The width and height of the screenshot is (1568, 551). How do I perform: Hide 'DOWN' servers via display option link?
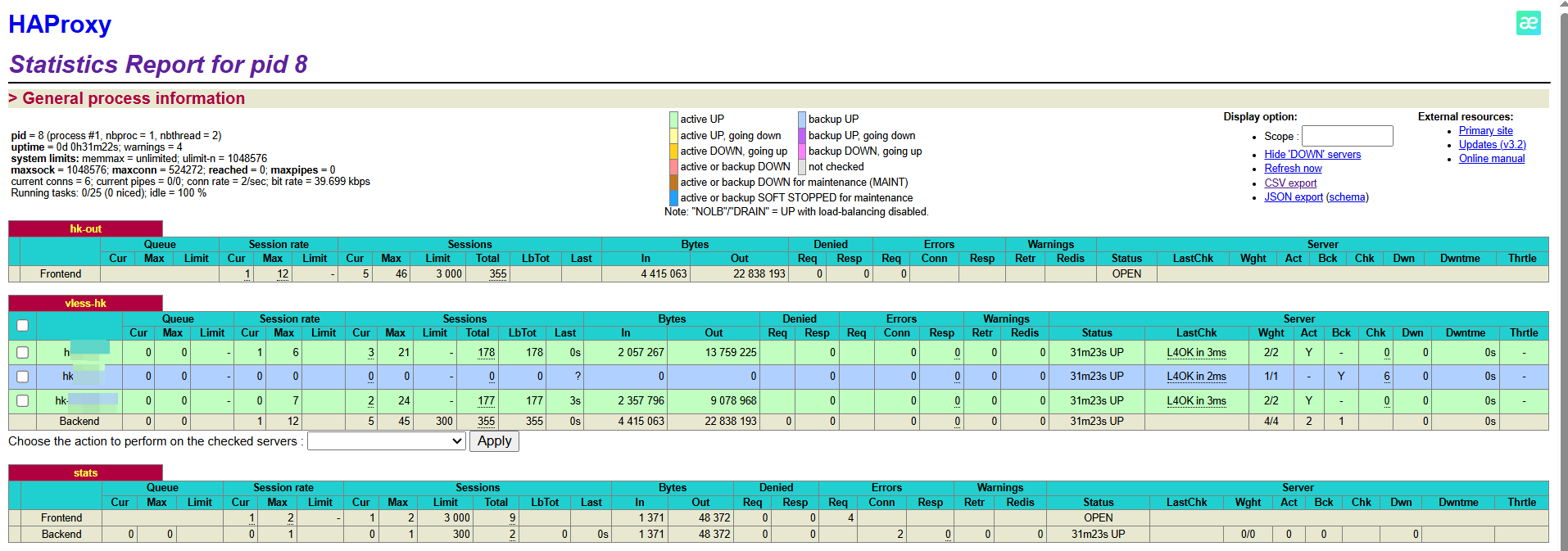[x=1312, y=155]
